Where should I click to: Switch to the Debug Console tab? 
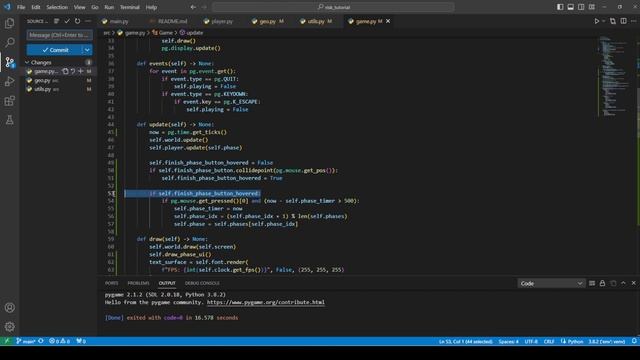202,283
